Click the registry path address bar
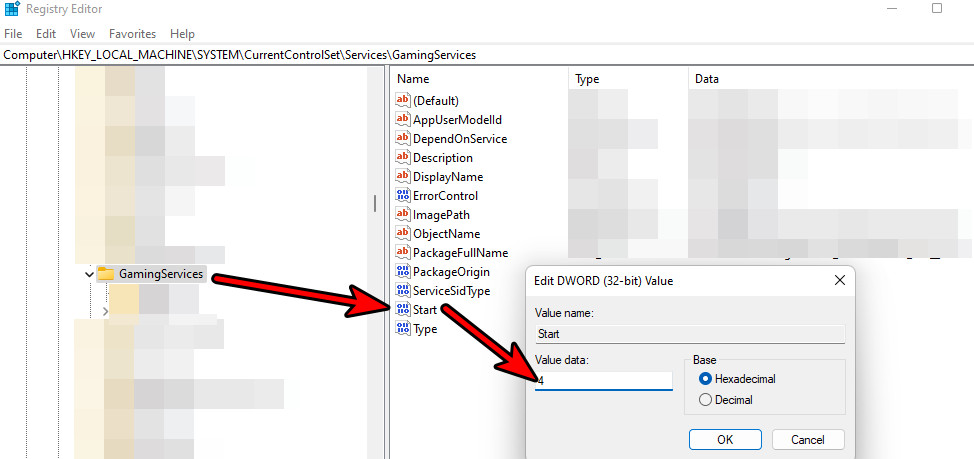The width and height of the screenshot is (974, 459). pos(487,55)
